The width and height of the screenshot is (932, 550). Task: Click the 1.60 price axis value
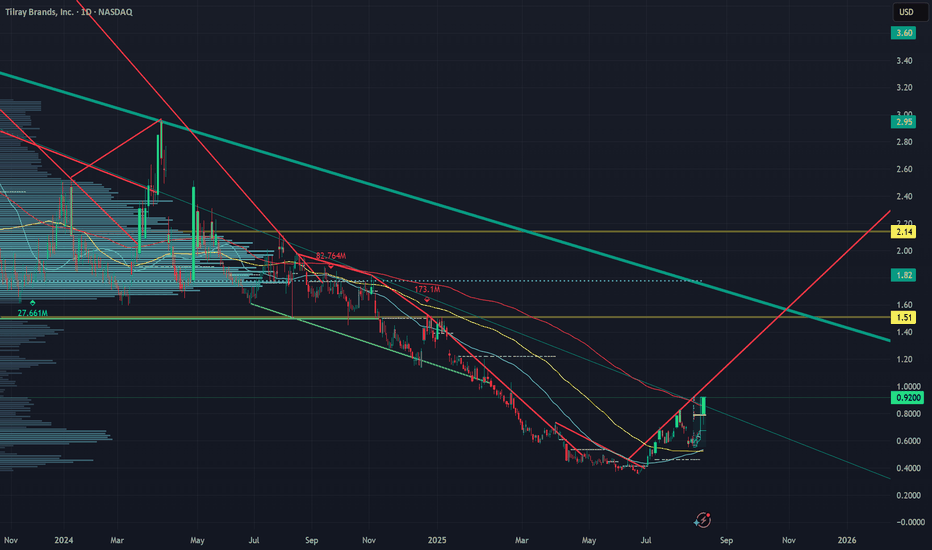pos(904,305)
